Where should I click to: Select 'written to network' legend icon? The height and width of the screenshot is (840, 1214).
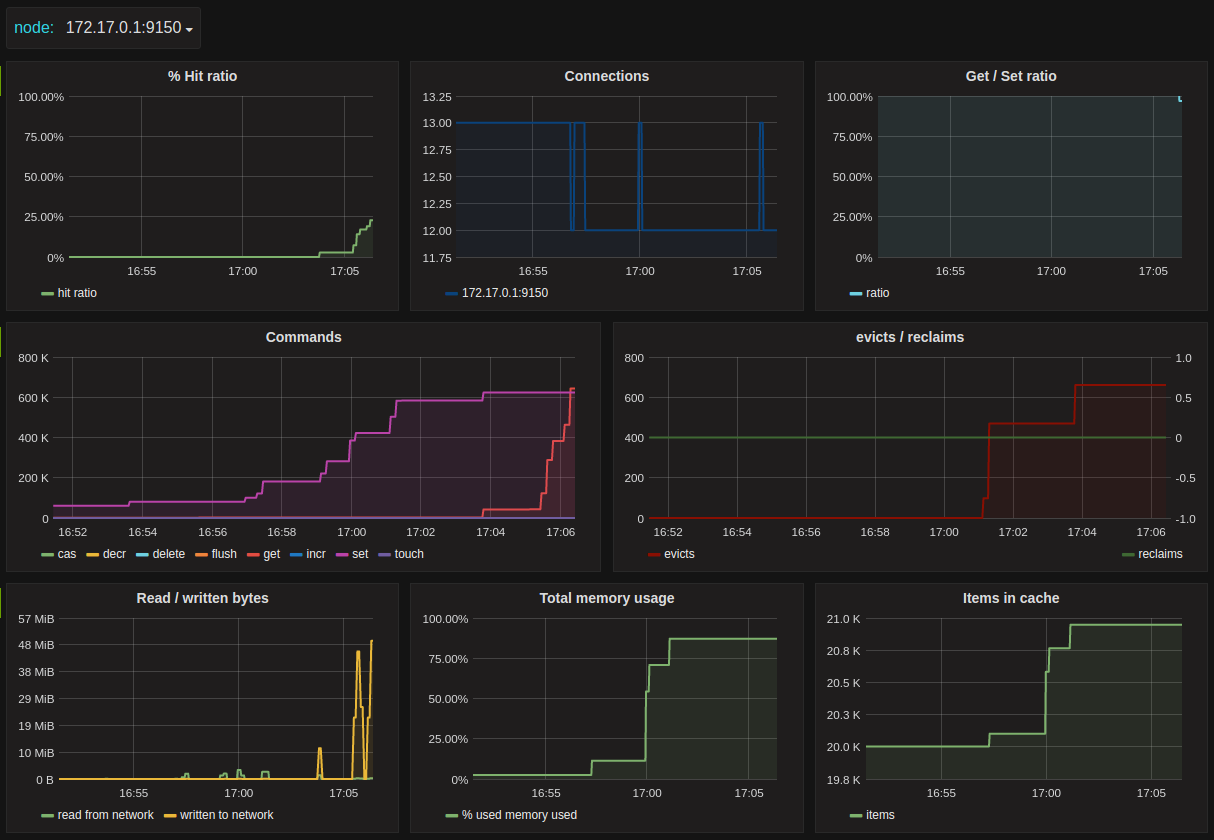(x=169, y=816)
